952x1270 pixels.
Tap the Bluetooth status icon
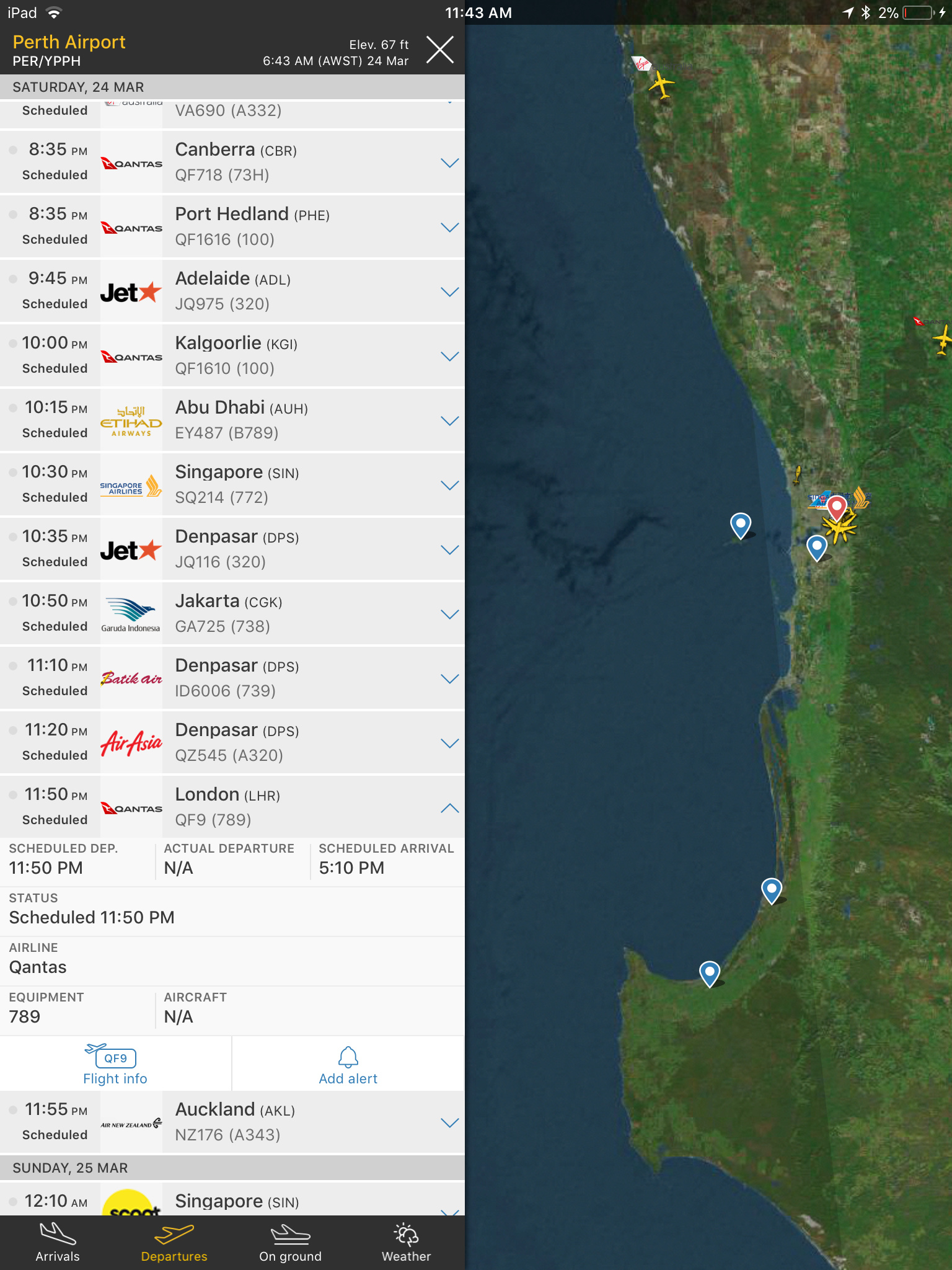866,12
